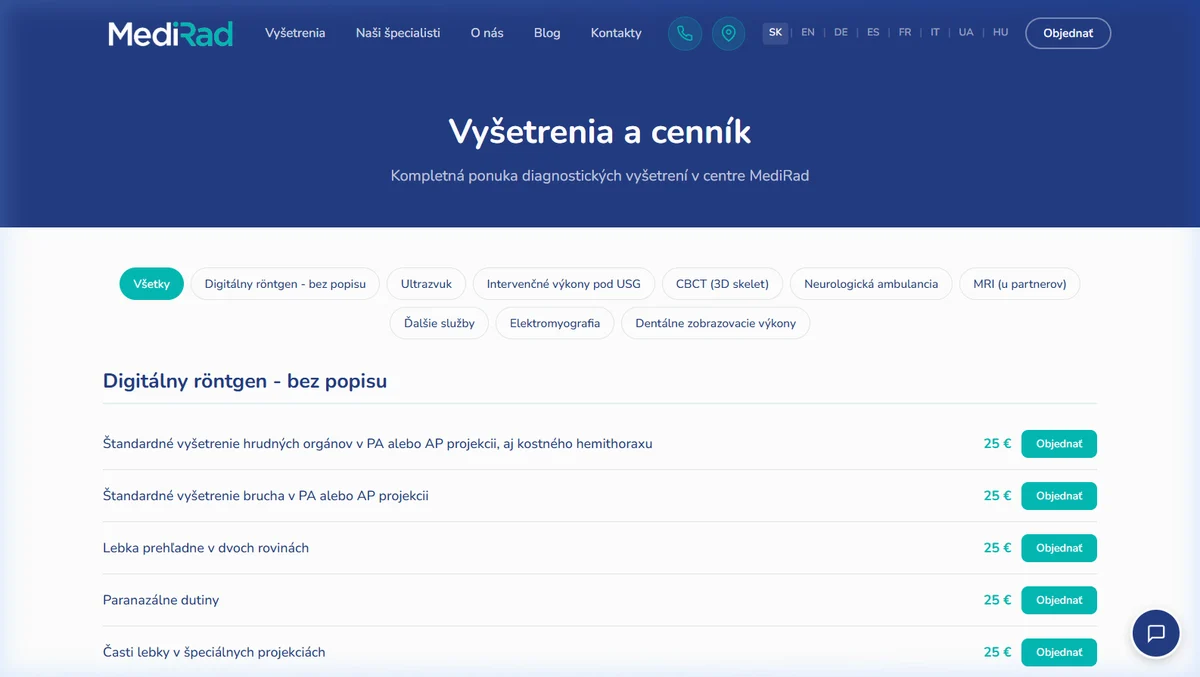Switch language to FR
Viewport: 1200px width, 677px height.
(x=905, y=33)
